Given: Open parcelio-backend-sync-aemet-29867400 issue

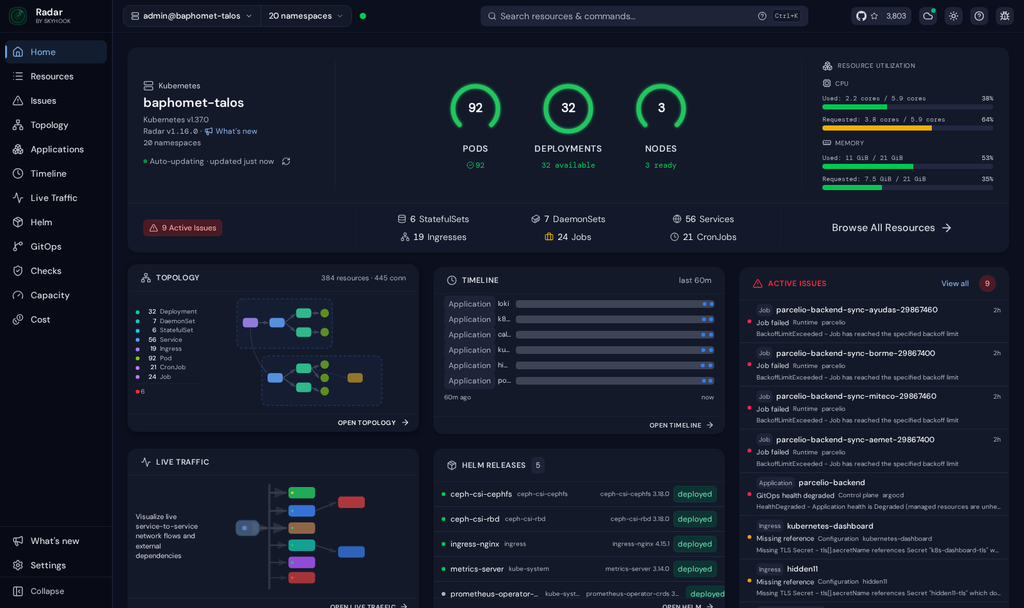Looking at the screenshot, I should (874, 451).
